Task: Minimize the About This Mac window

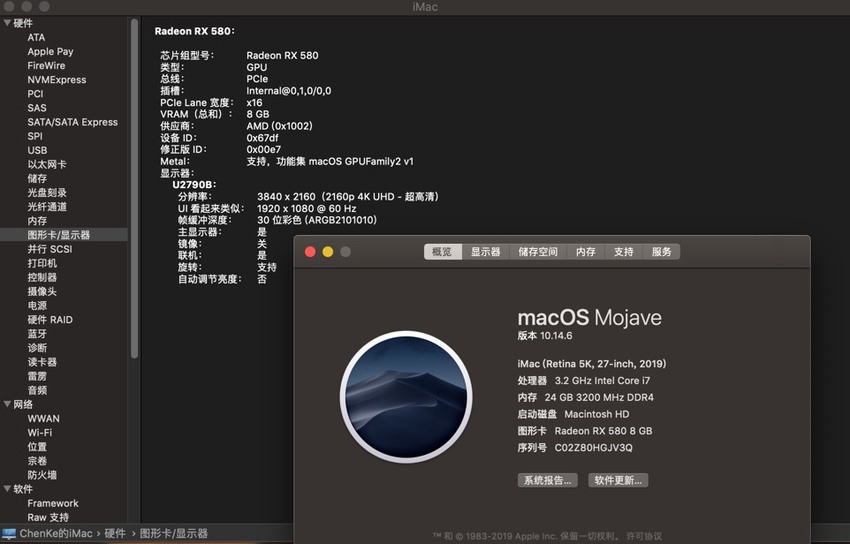Action: pos(328,251)
